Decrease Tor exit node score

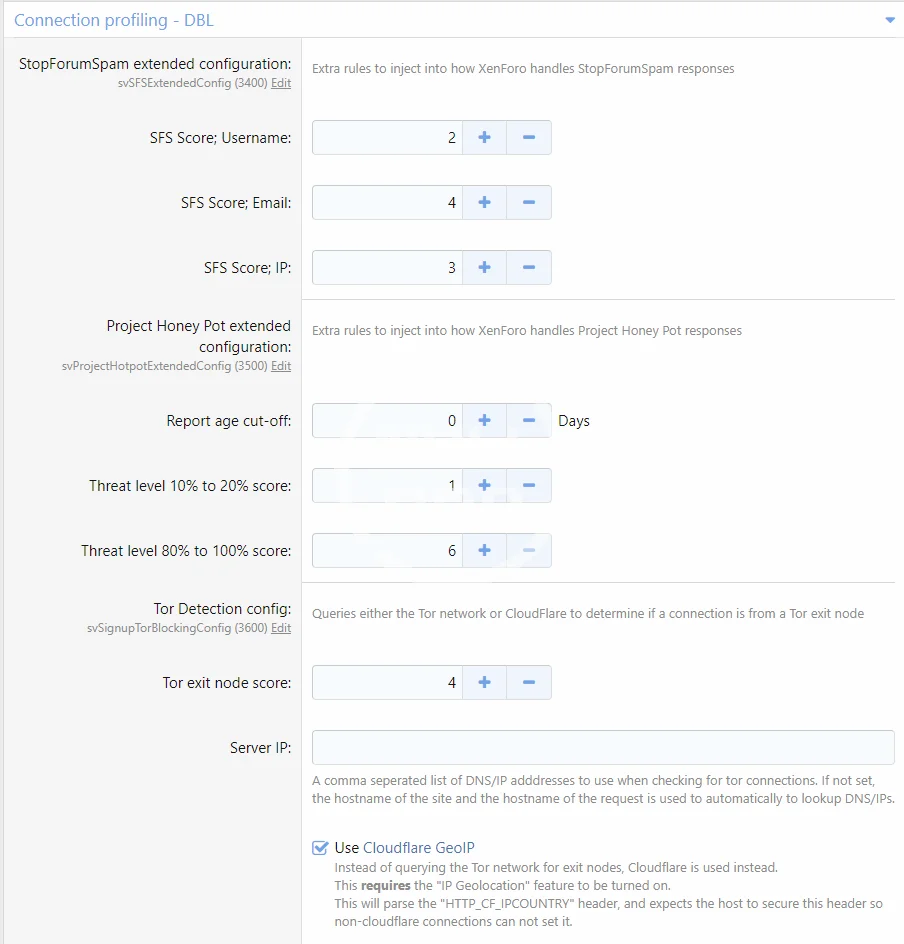click(x=529, y=683)
